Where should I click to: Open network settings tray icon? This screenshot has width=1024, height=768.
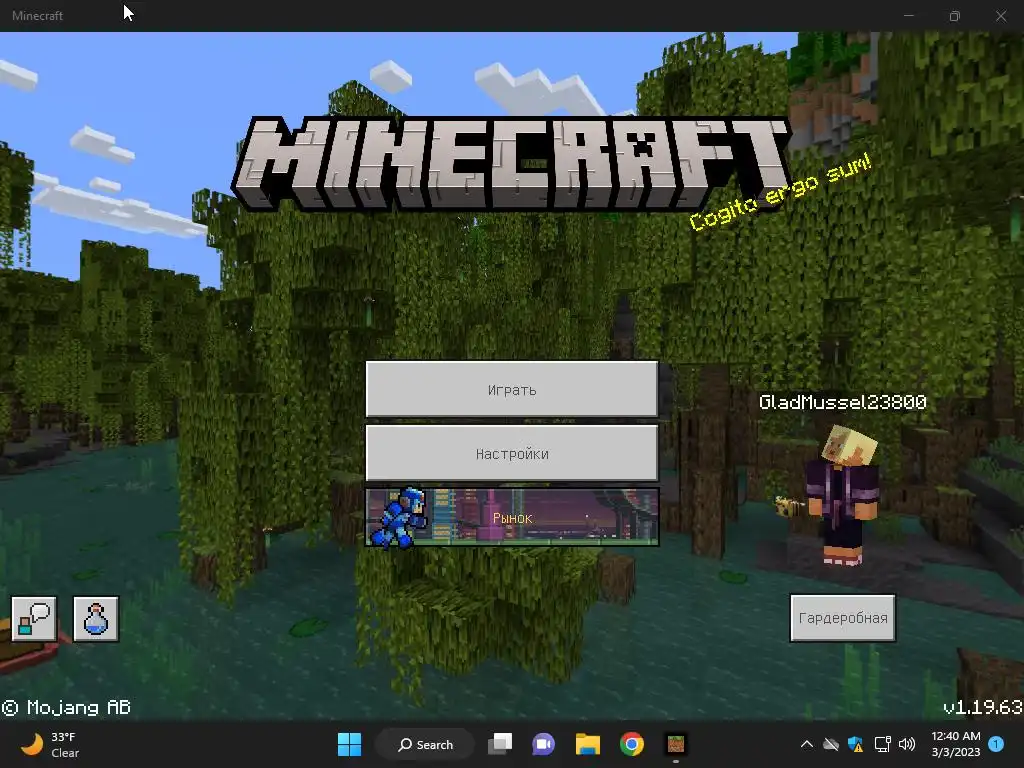pos(882,744)
